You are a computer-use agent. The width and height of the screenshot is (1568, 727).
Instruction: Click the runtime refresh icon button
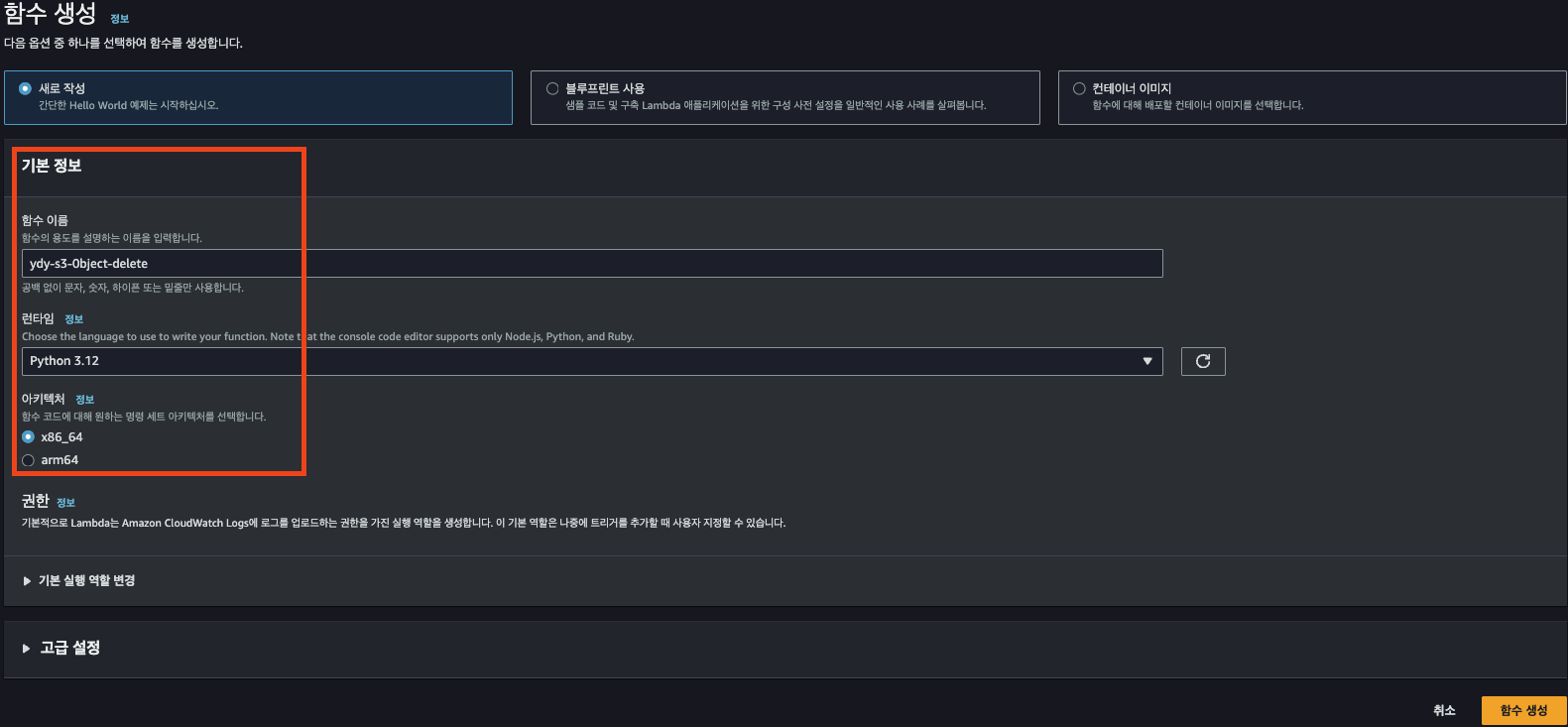point(1202,361)
